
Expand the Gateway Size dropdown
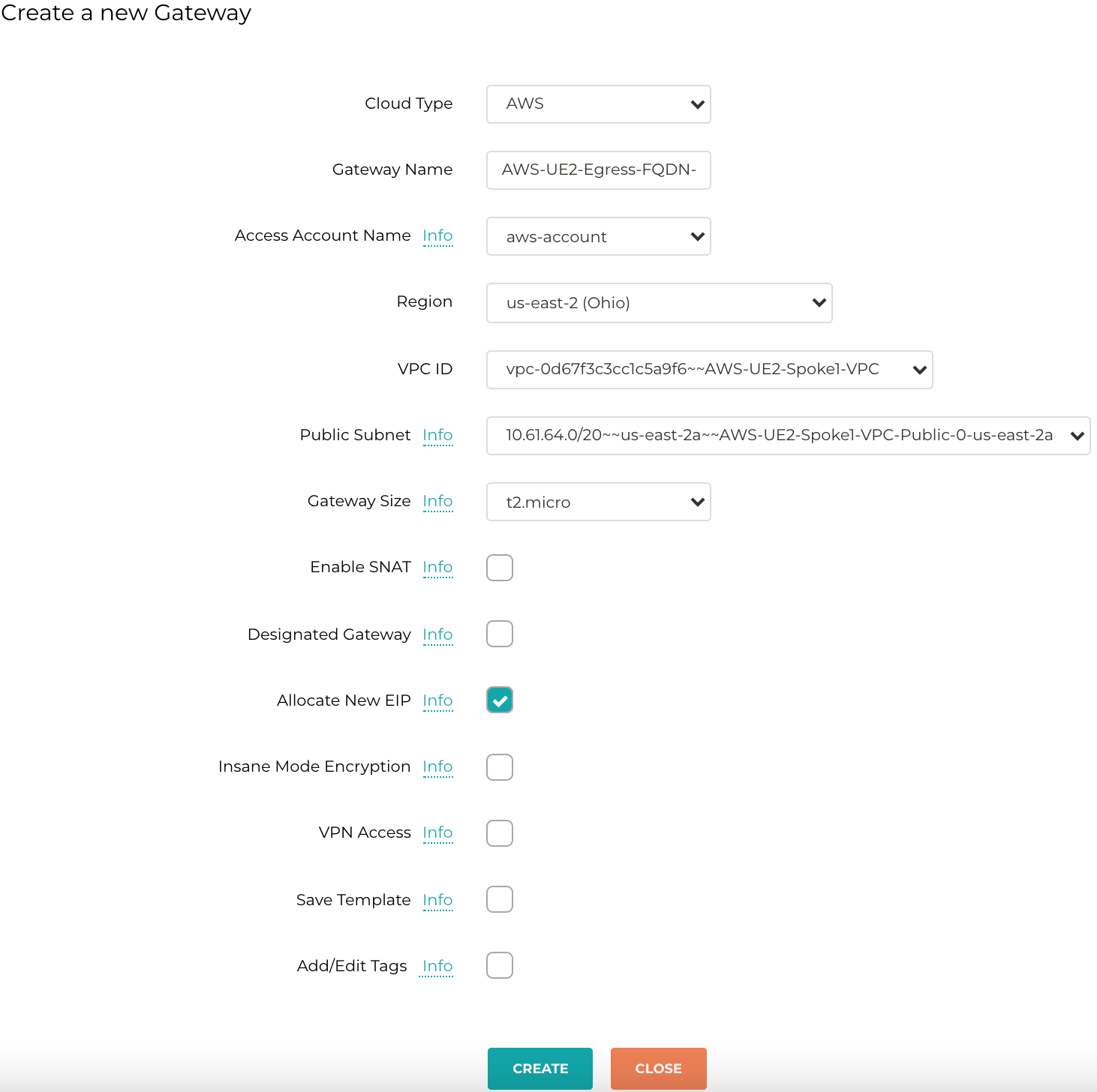click(598, 502)
